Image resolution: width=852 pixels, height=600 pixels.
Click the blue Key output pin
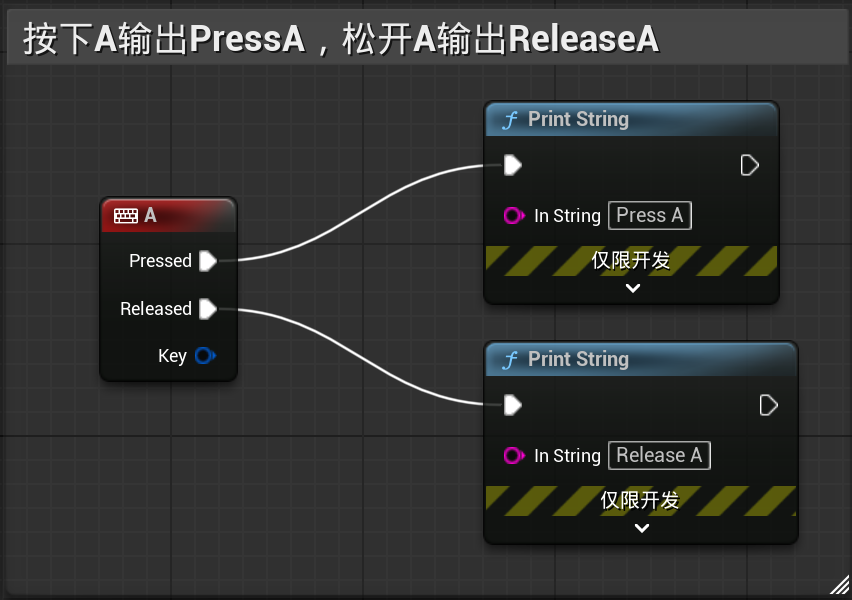pos(204,356)
